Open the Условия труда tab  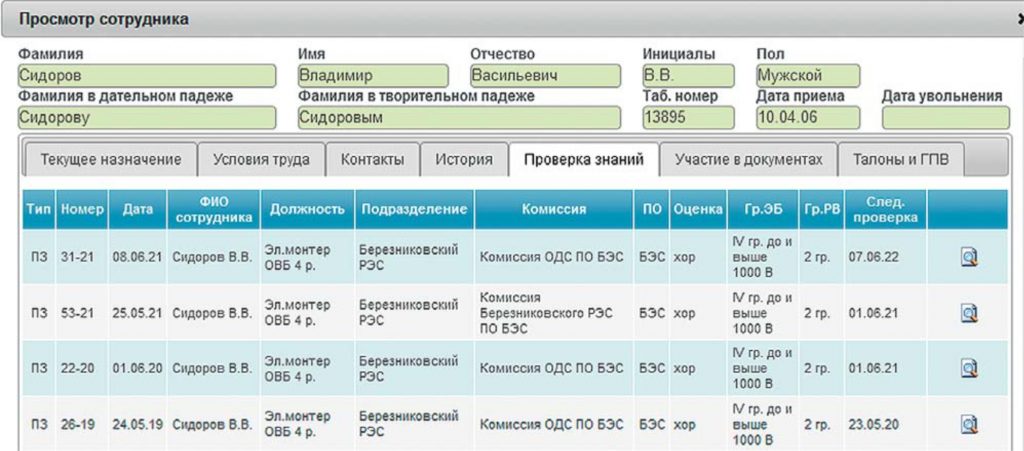pos(261,159)
